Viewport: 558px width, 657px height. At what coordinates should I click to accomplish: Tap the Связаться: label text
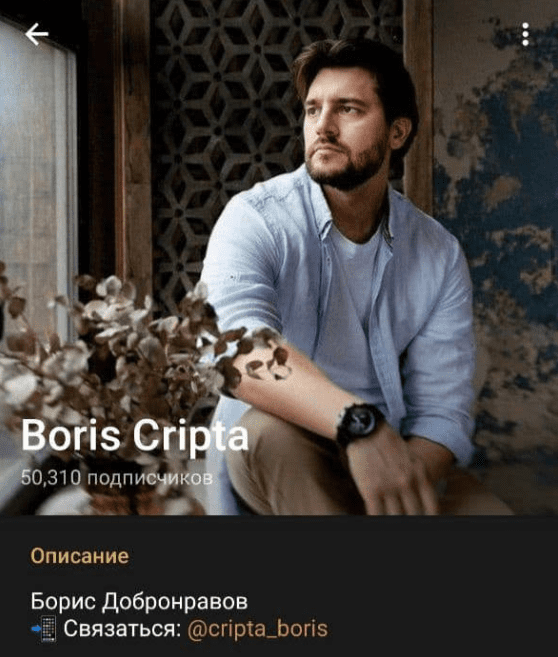tap(122, 629)
